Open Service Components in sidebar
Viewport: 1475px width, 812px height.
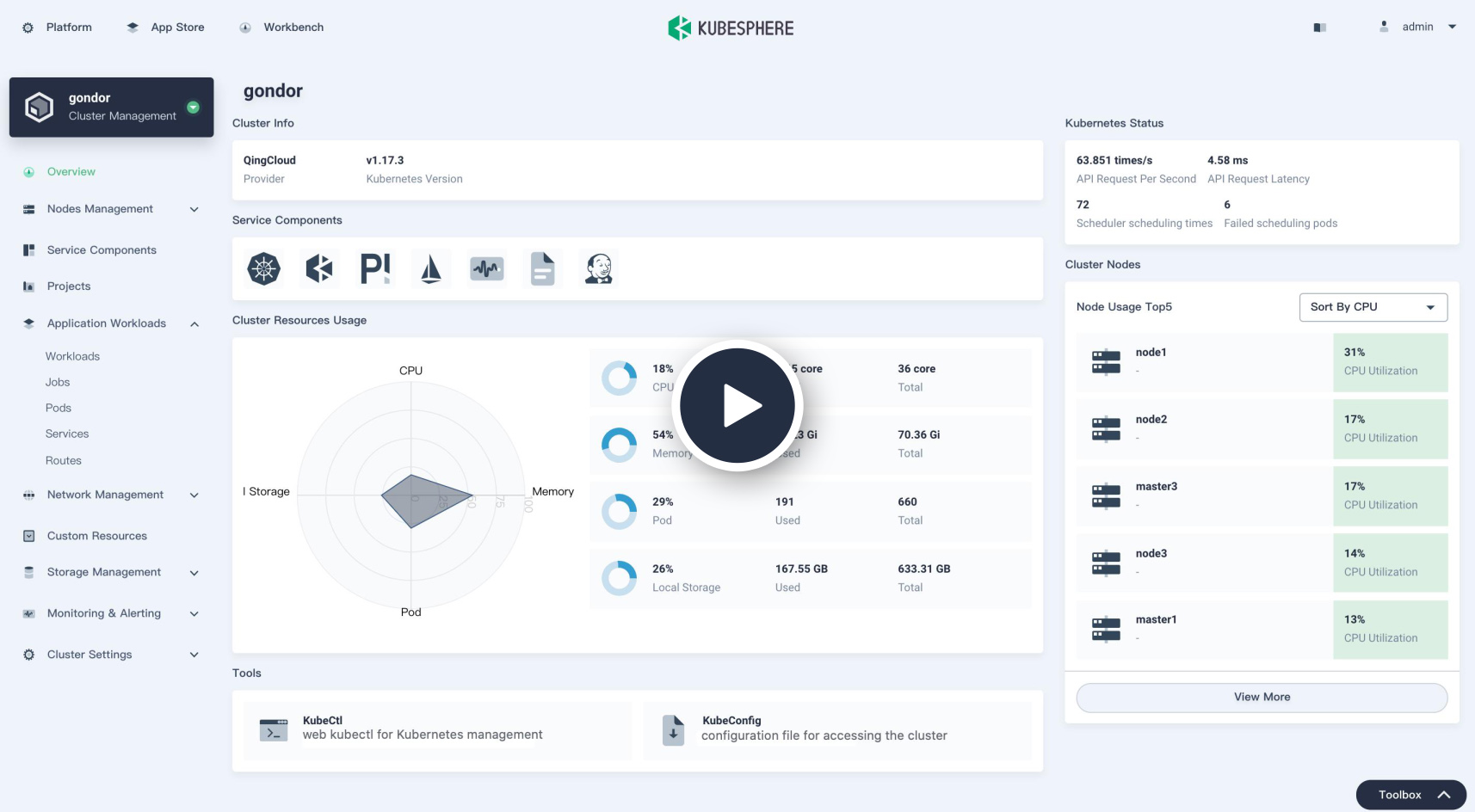tap(102, 250)
